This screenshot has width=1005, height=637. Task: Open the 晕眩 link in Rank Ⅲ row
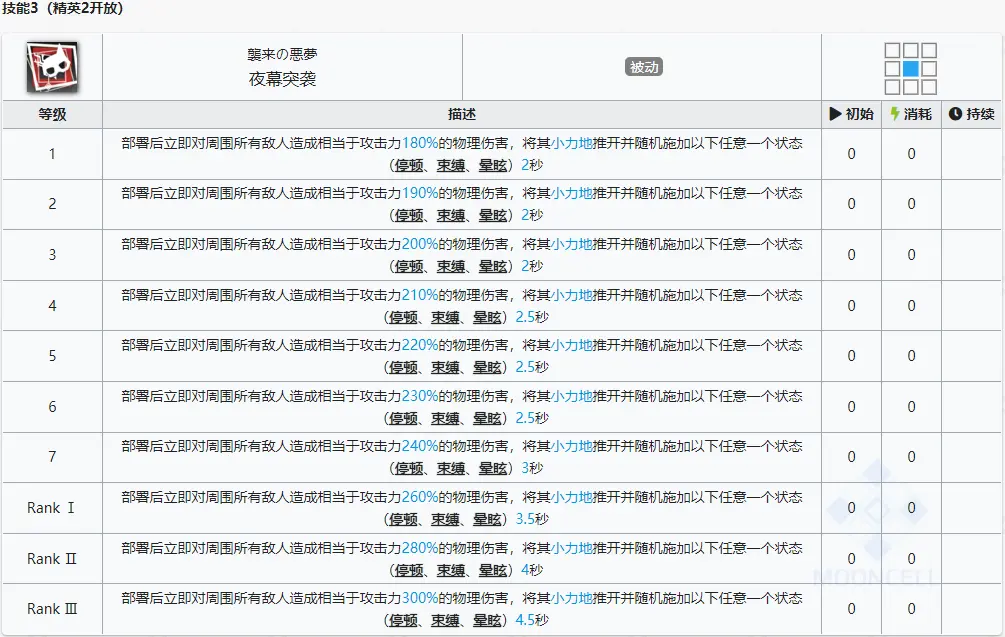pyautogui.click(x=487, y=620)
